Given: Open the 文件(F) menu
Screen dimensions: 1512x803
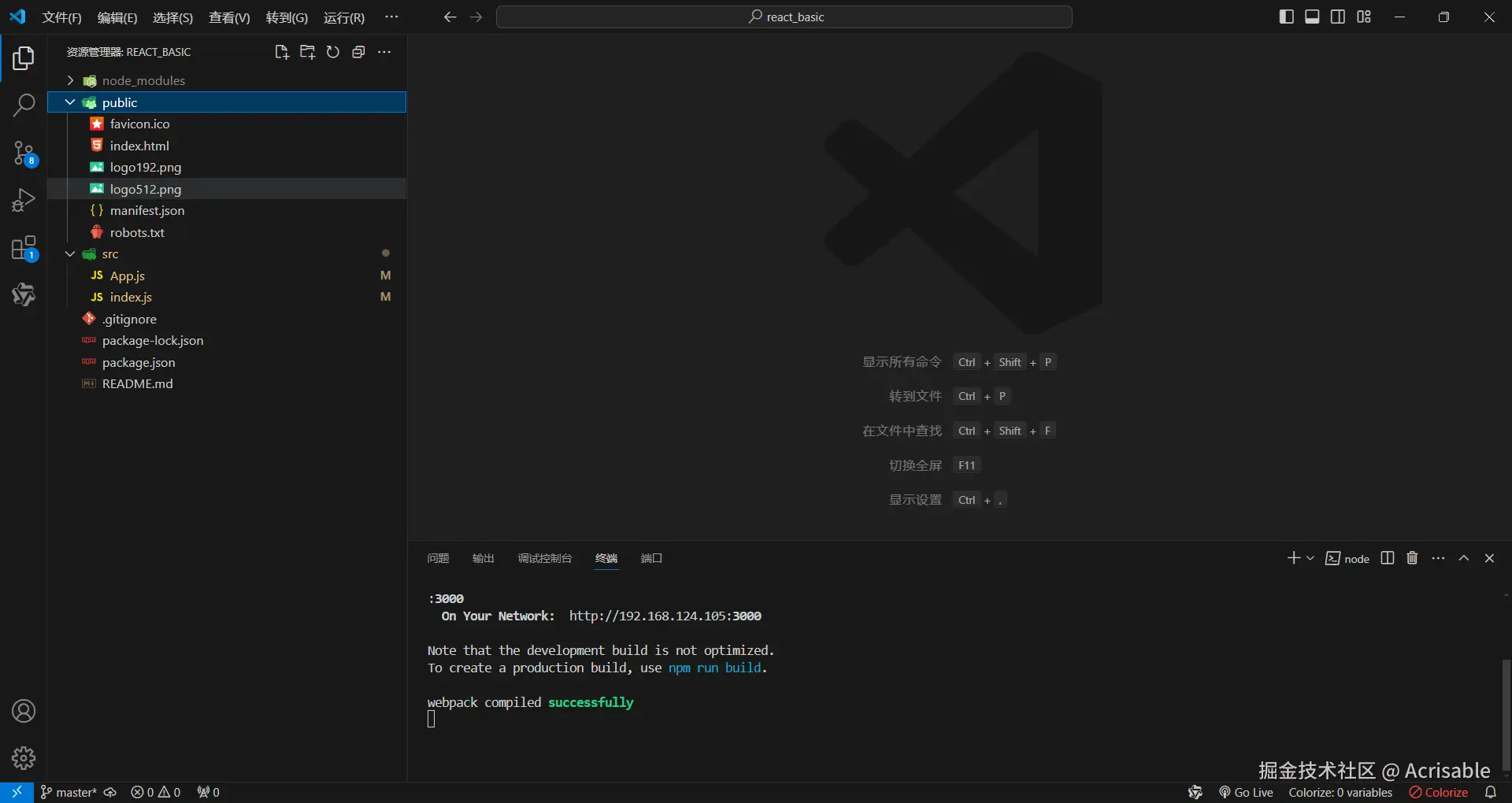Looking at the screenshot, I should point(61,17).
